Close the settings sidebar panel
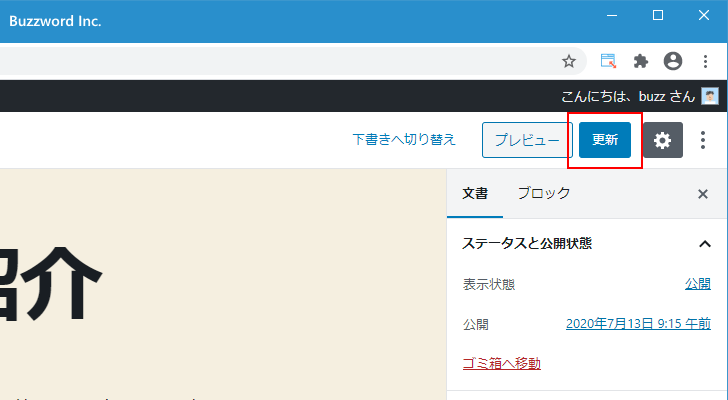Screen dimensions: 728x400 703,194
